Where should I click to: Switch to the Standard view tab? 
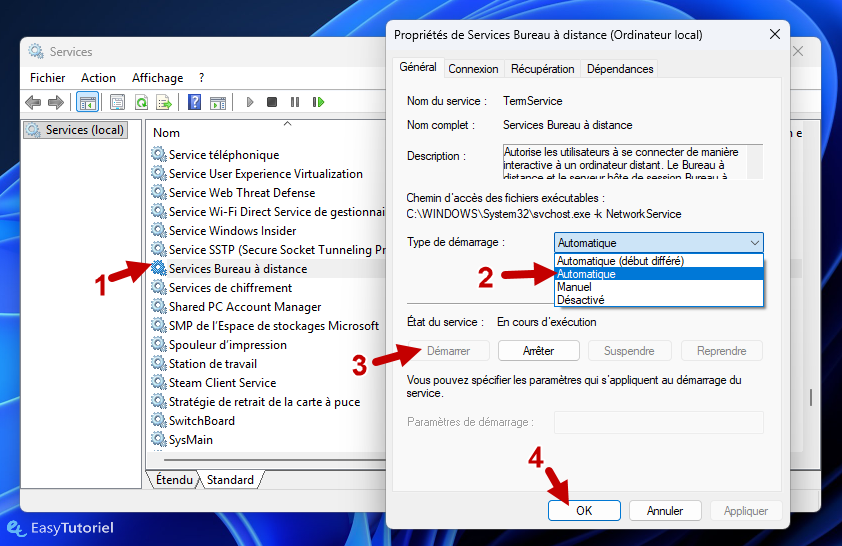230,479
